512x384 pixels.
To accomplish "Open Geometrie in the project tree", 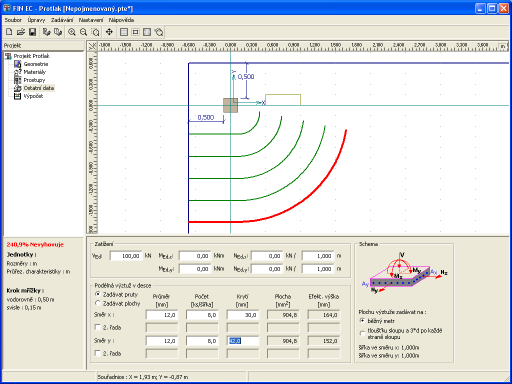I will click(36, 64).
